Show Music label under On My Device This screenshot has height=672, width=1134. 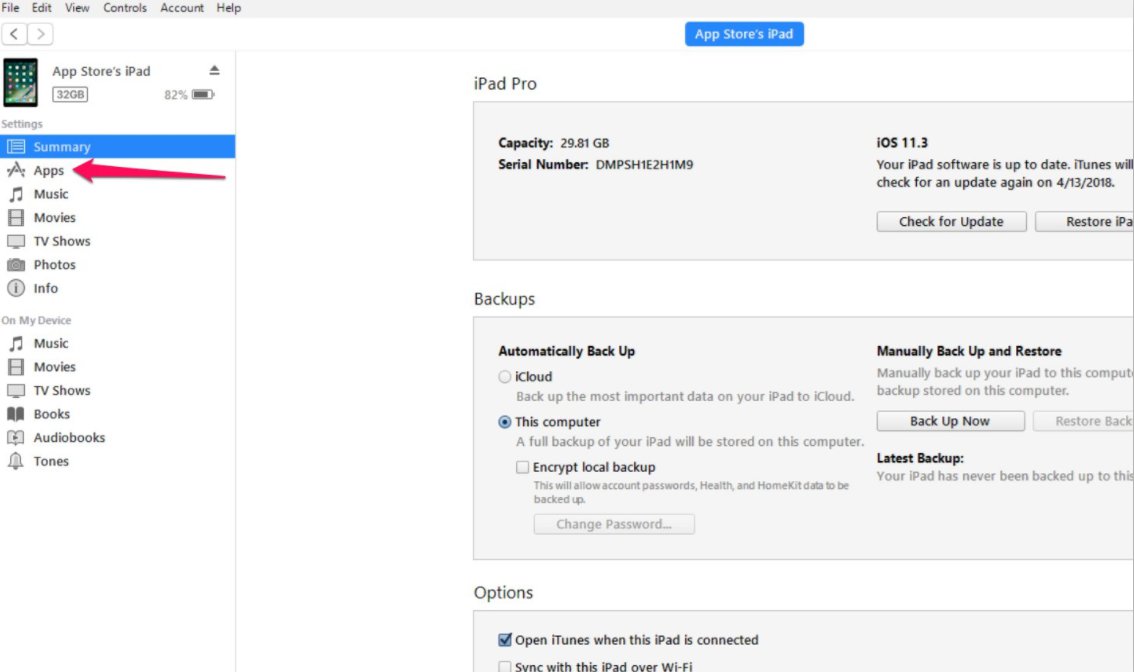pyautogui.click(x=51, y=344)
